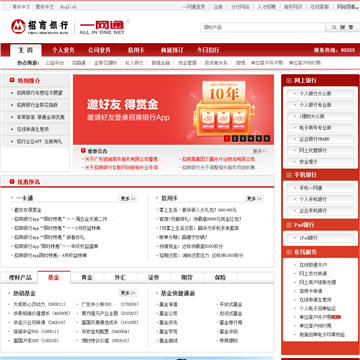Go to 主页 navigation tab
Viewport: 360px width, 360px height.
click(x=26, y=50)
